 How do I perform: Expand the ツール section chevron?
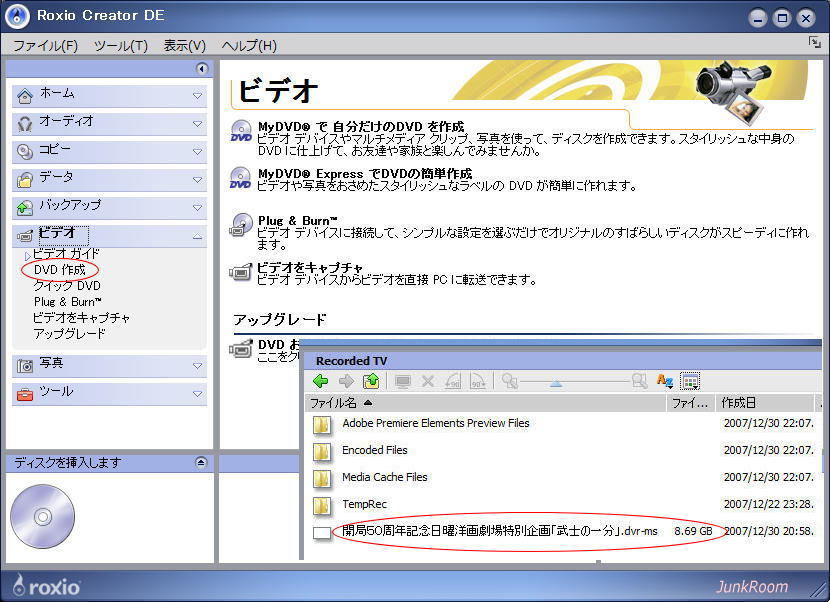pos(197,394)
